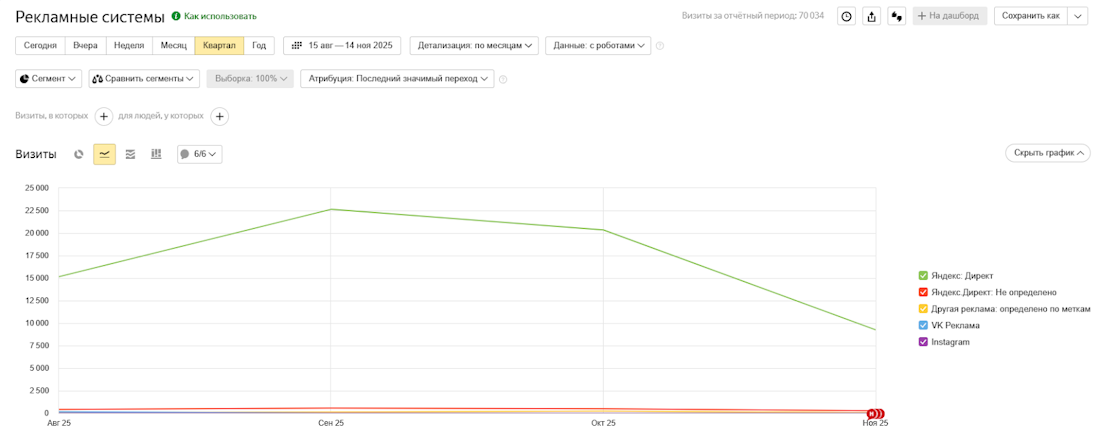Add people condition with plus icon

pos(220,116)
